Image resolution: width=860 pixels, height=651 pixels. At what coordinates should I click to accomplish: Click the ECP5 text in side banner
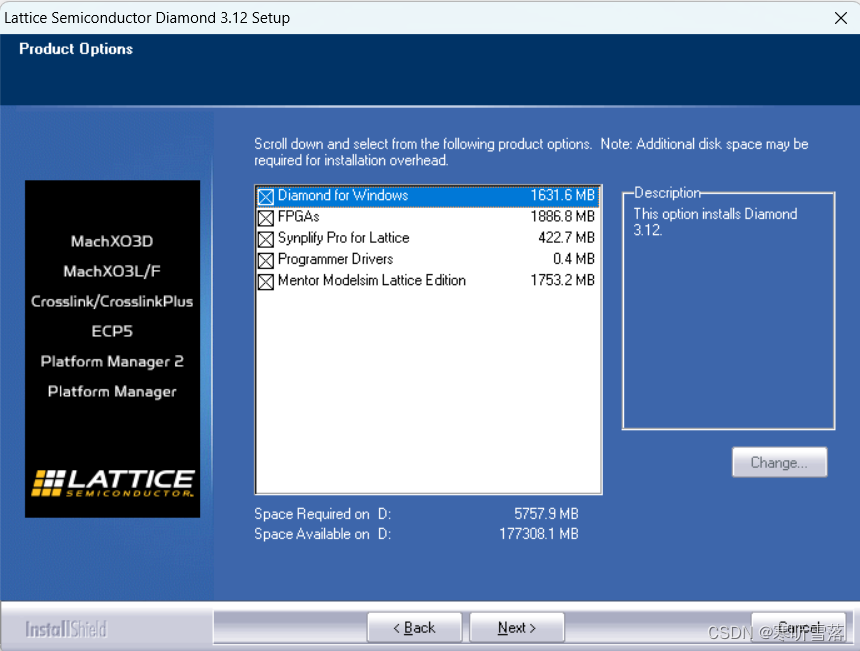click(112, 331)
